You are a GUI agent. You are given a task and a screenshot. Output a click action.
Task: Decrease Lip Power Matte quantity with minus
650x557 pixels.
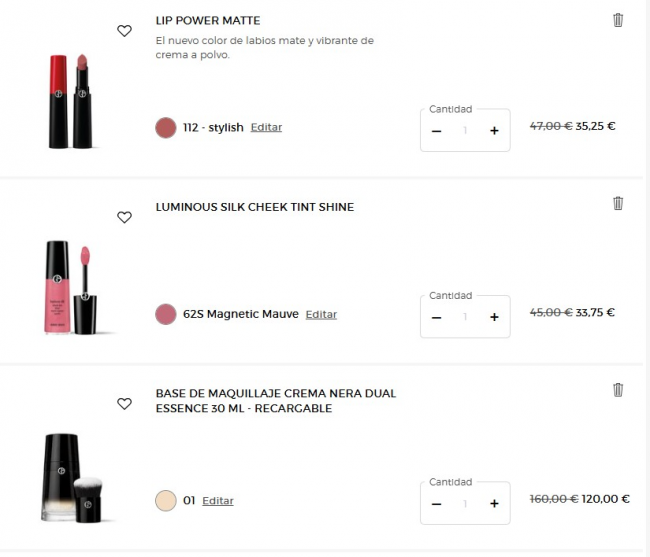coord(436,131)
